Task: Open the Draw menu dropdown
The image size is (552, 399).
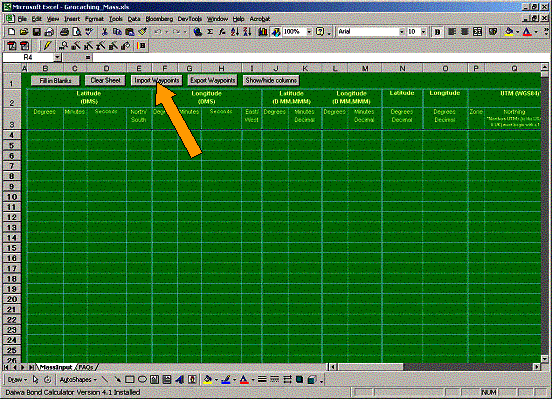Action: pos(16,380)
